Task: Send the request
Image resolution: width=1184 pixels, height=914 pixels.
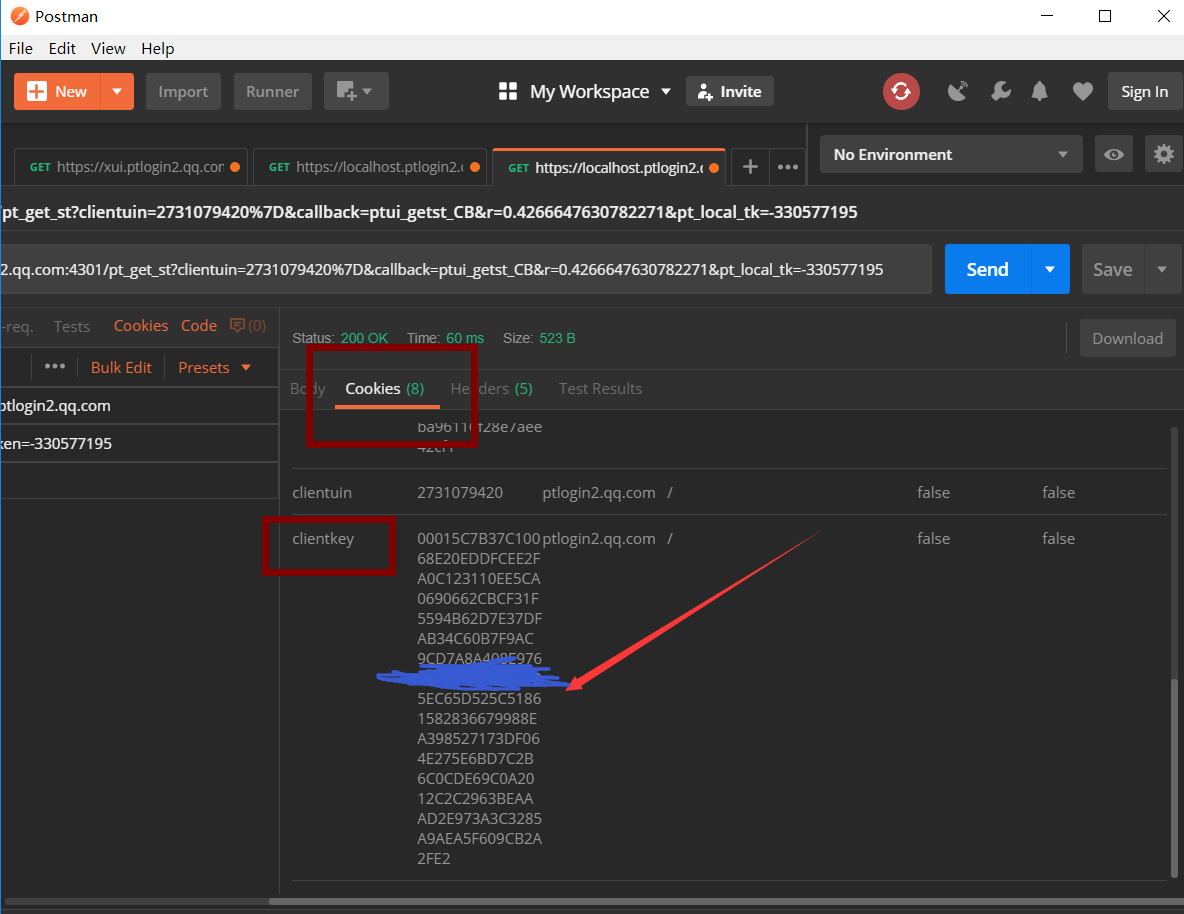Action: coord(987,270)
